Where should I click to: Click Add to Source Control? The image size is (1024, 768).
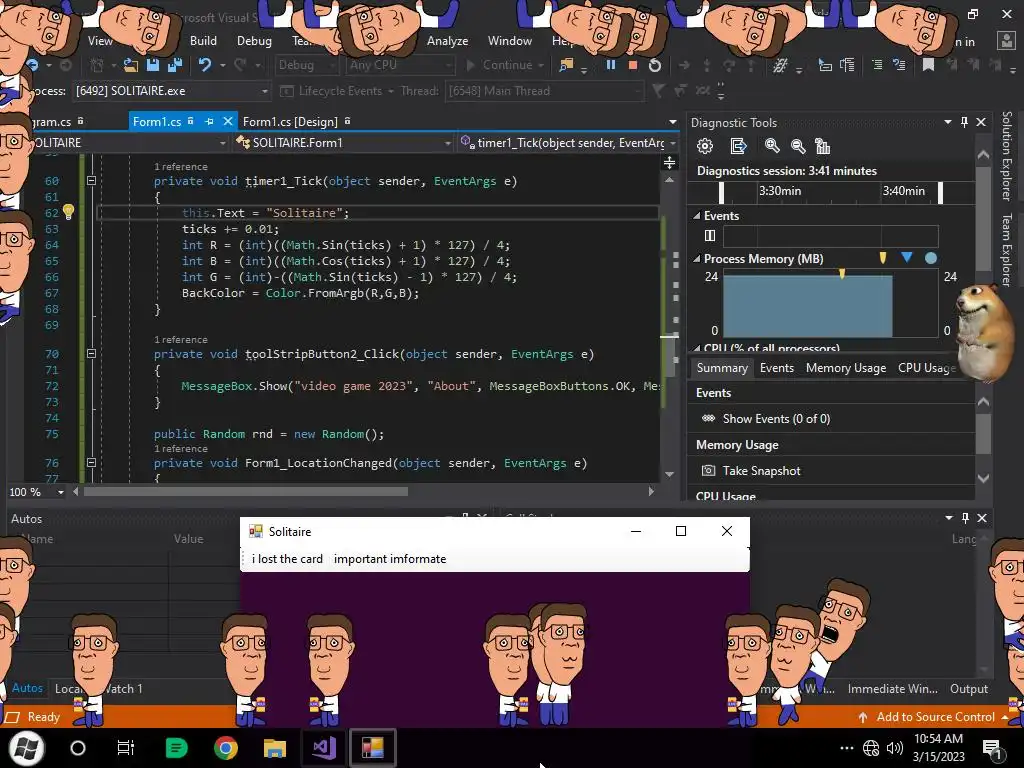click(935, 716)
